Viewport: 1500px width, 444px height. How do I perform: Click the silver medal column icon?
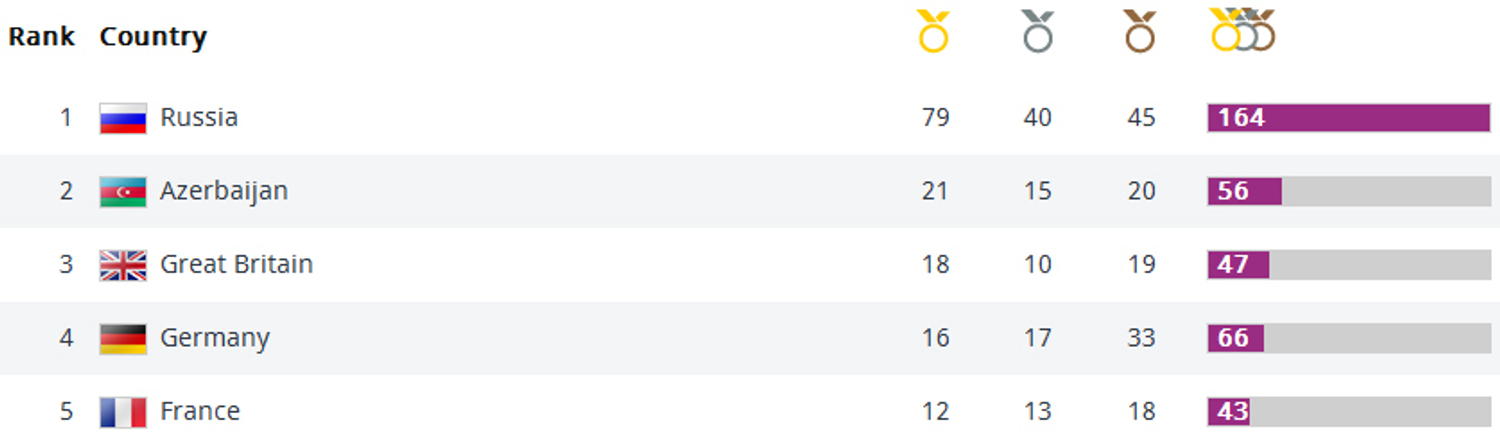pyautogui.click(x=1038, y=31)
